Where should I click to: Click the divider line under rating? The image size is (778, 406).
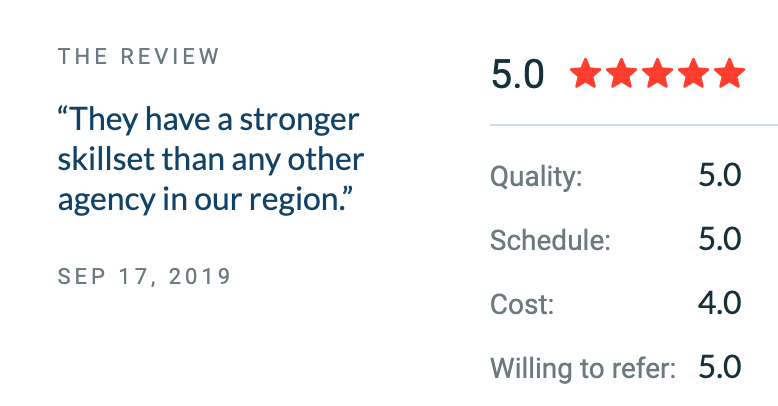(x=634, y=125)
